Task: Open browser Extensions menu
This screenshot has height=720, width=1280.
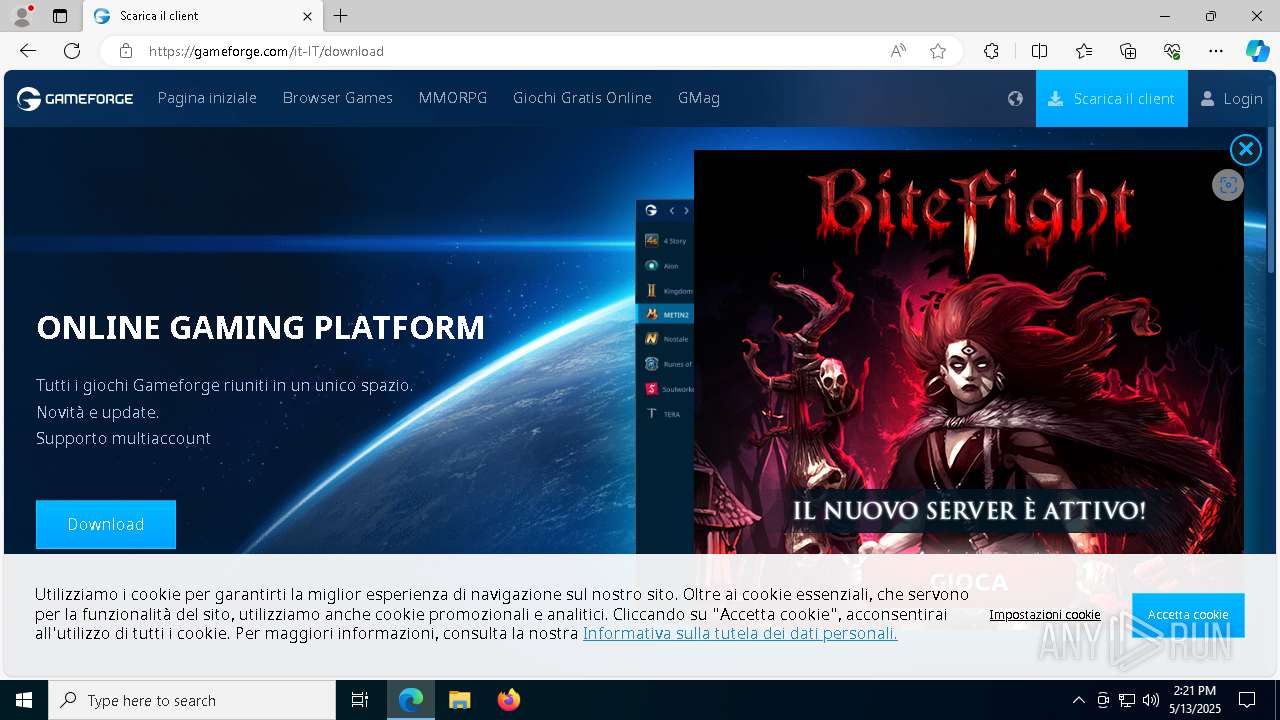Action: (991, 51)
